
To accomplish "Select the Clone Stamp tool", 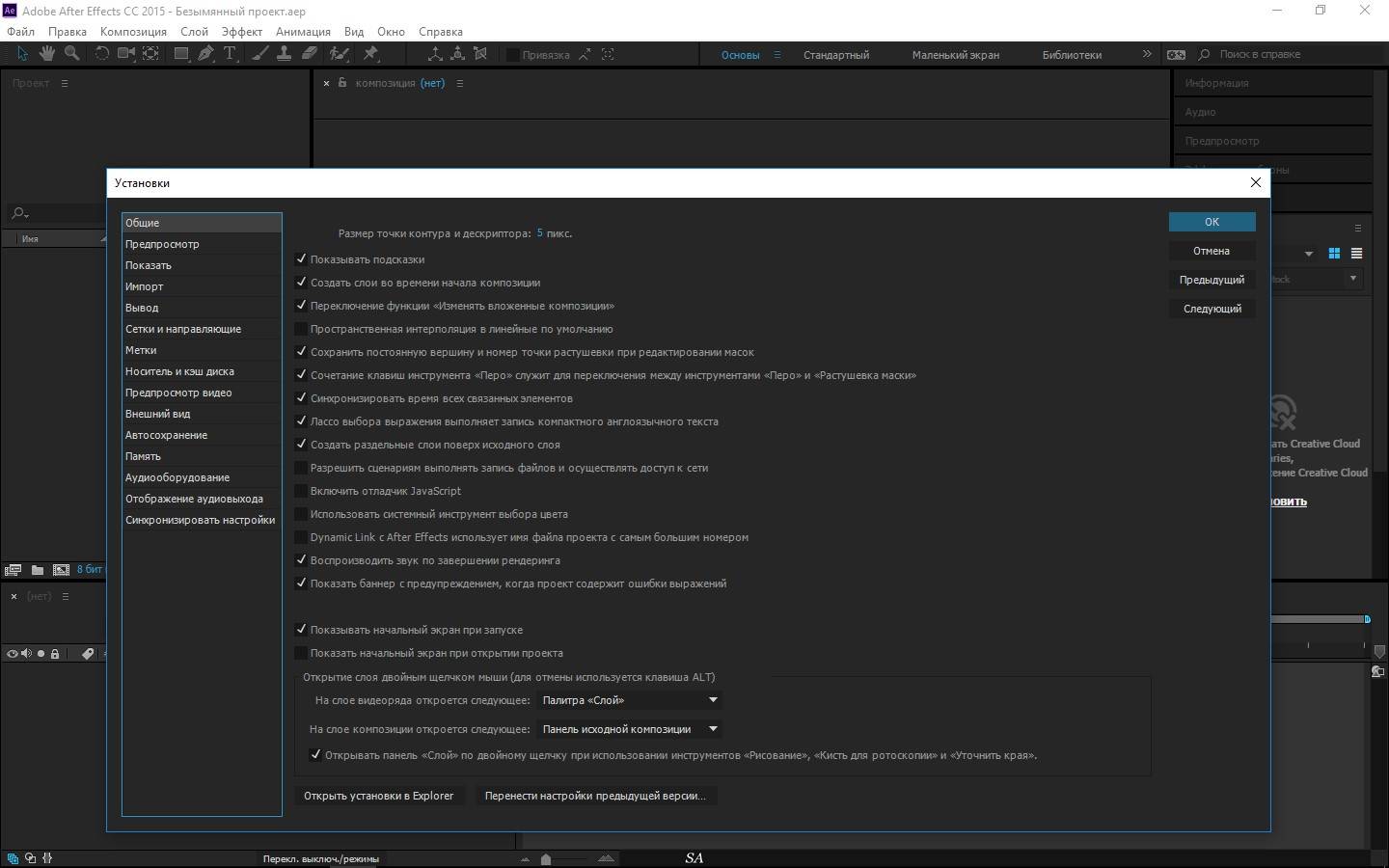I will pos(285,54).
